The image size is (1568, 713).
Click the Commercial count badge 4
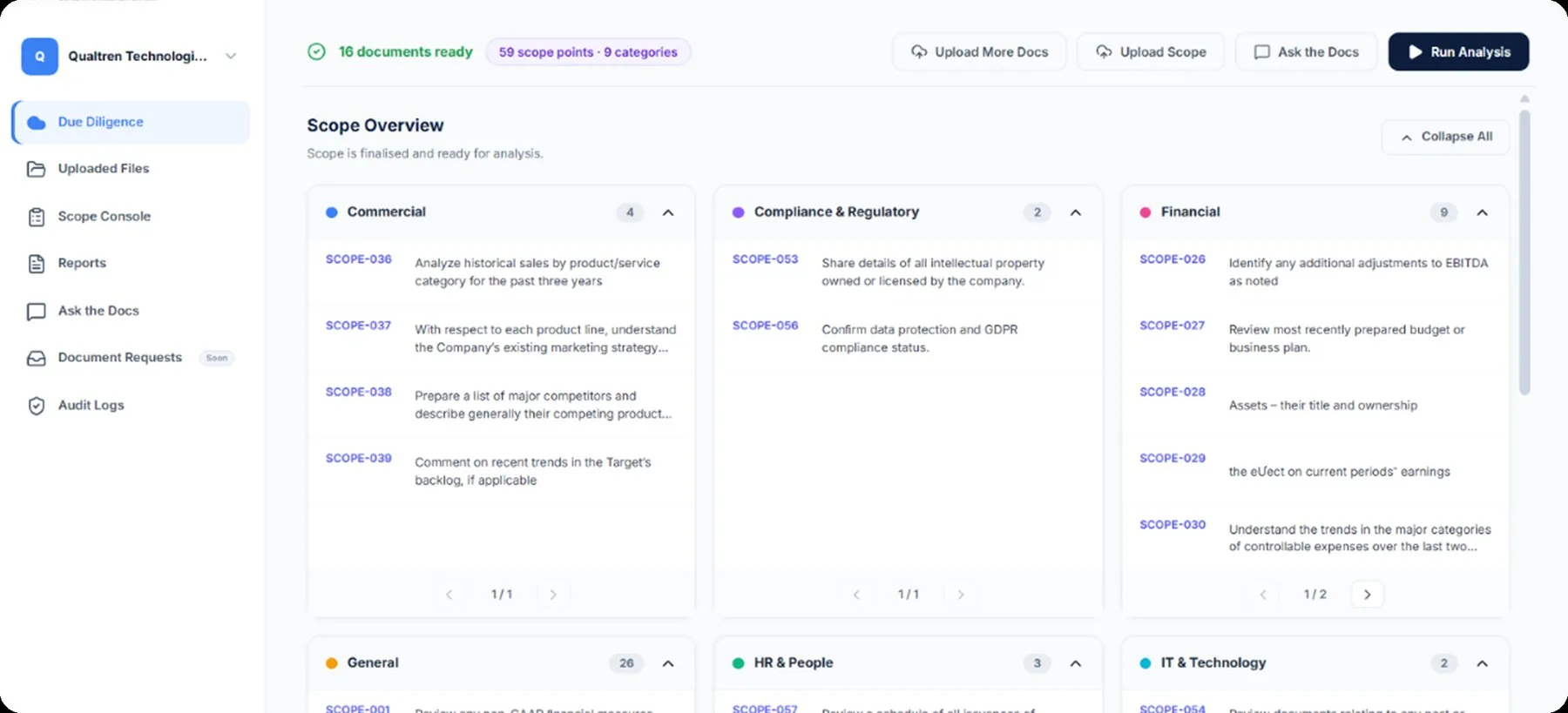(630, 212)
